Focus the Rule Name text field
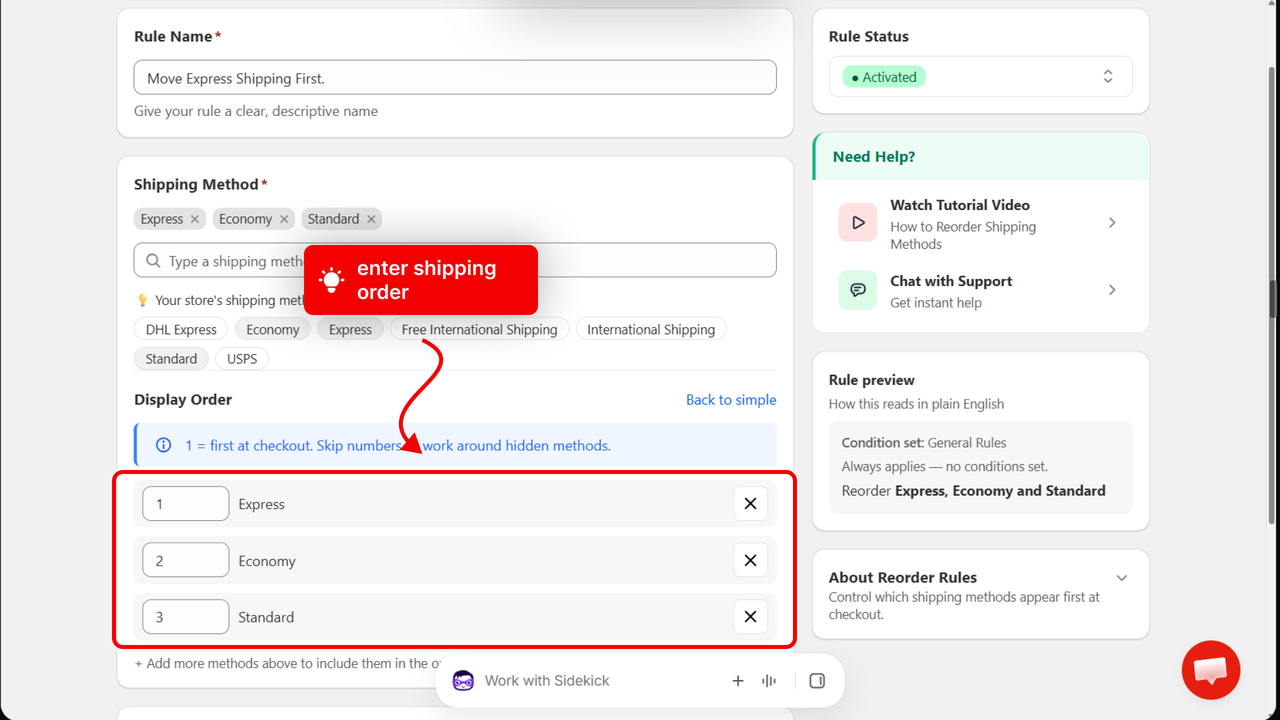 click(455, 78)
